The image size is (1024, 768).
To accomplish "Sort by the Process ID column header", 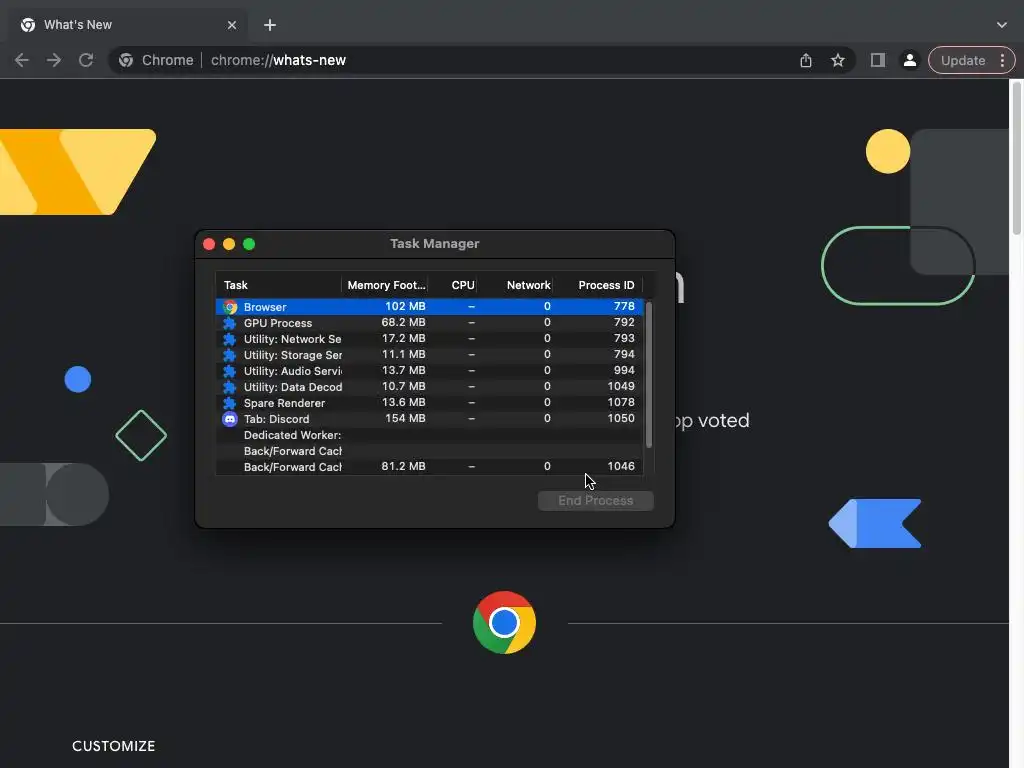I will [598, 285].
